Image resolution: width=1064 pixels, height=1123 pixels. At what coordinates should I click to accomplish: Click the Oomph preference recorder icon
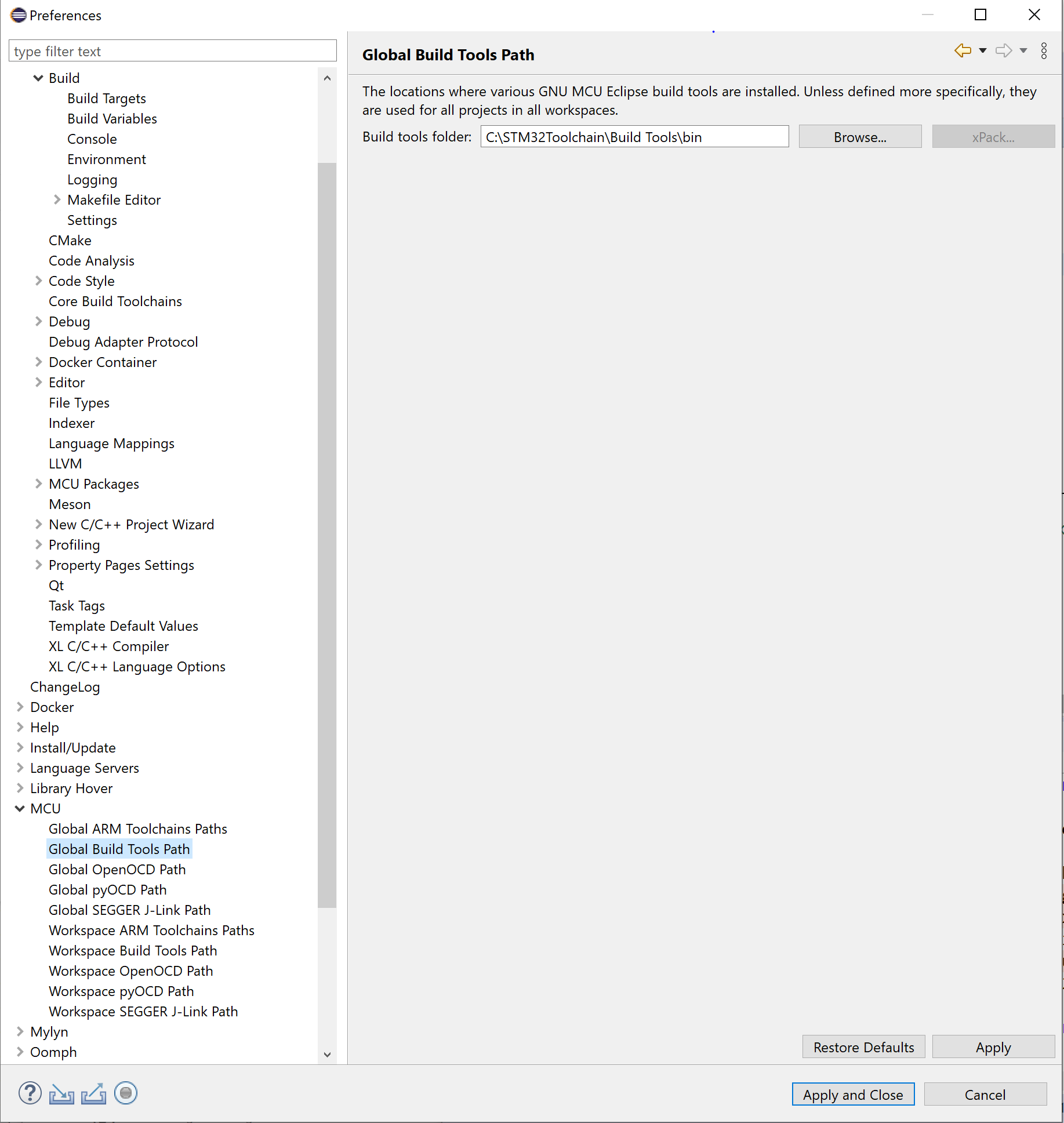pyautogui.click(x=126, y=1093)
